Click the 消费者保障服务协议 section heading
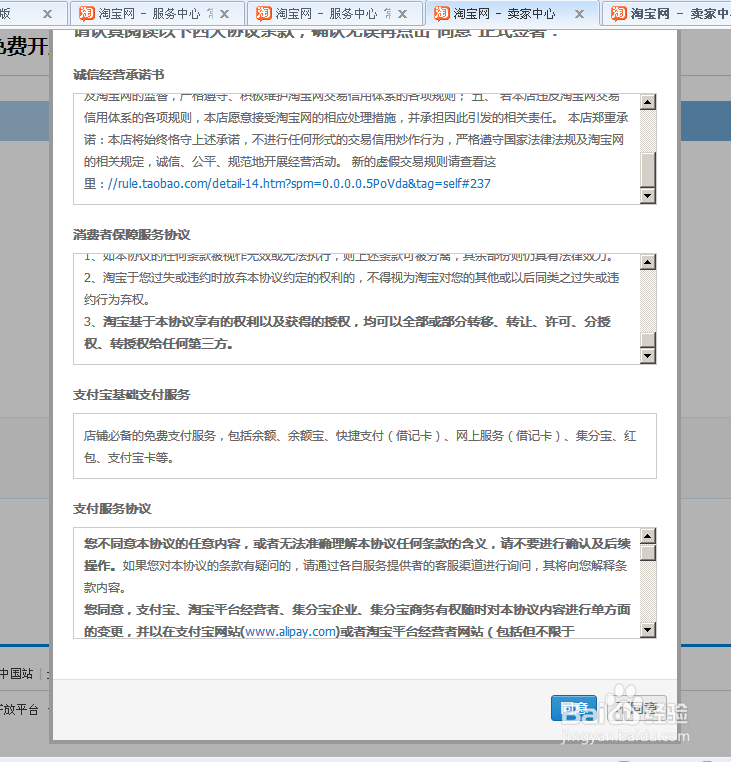Screen dimensions: 731x762 tap(132, 235)
